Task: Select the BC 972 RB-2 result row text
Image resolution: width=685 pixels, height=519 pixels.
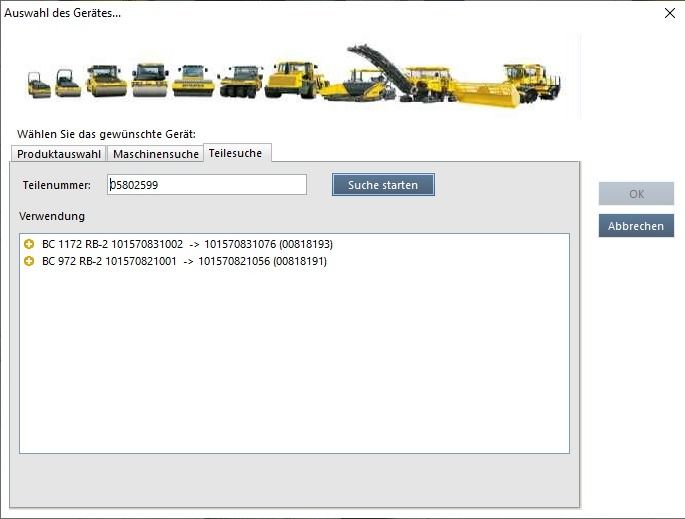Action: [x=184, y=261]
